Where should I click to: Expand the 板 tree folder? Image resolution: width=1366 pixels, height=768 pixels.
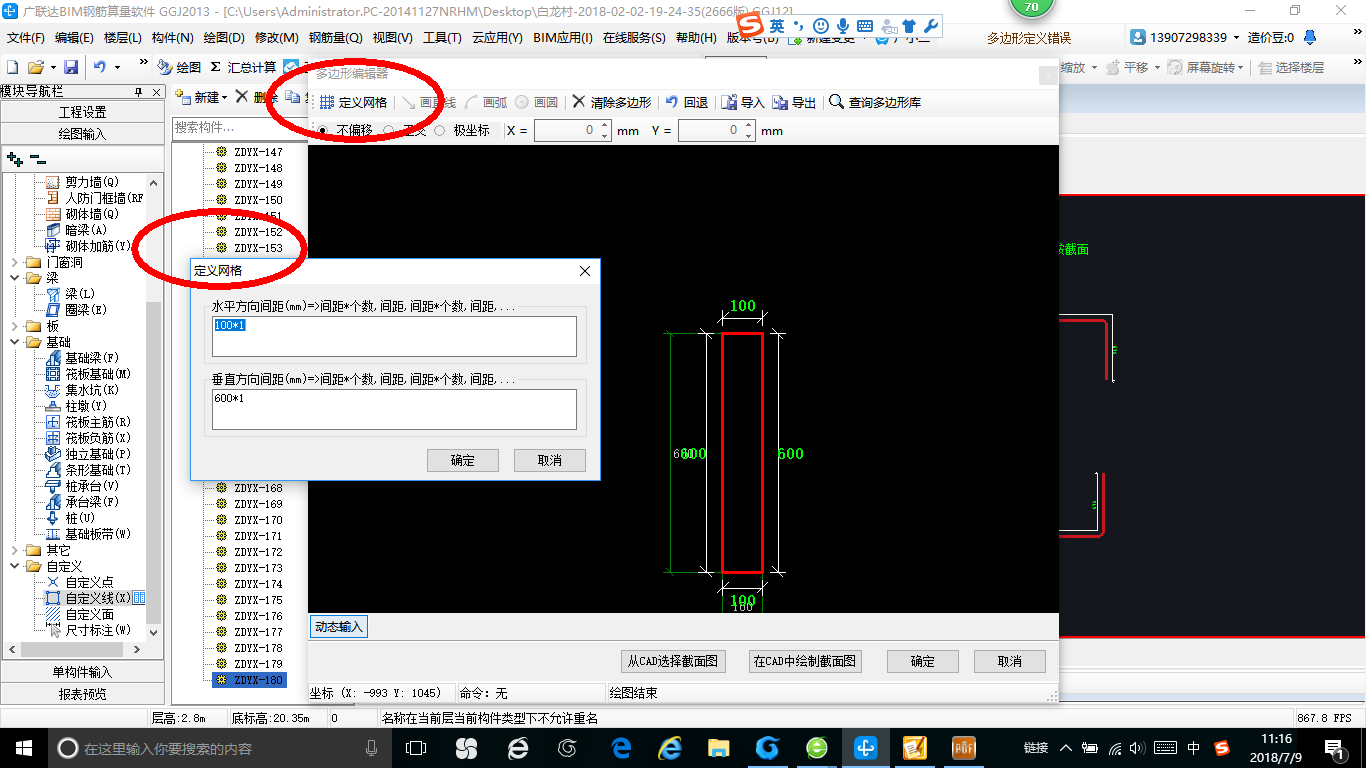14,326
